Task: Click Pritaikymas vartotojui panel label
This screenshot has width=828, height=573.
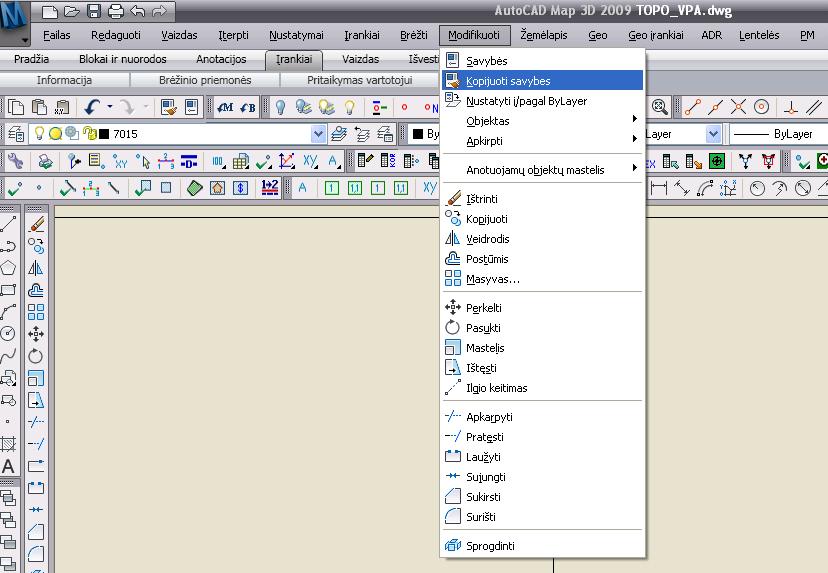Action: click(x=360, y=80)
